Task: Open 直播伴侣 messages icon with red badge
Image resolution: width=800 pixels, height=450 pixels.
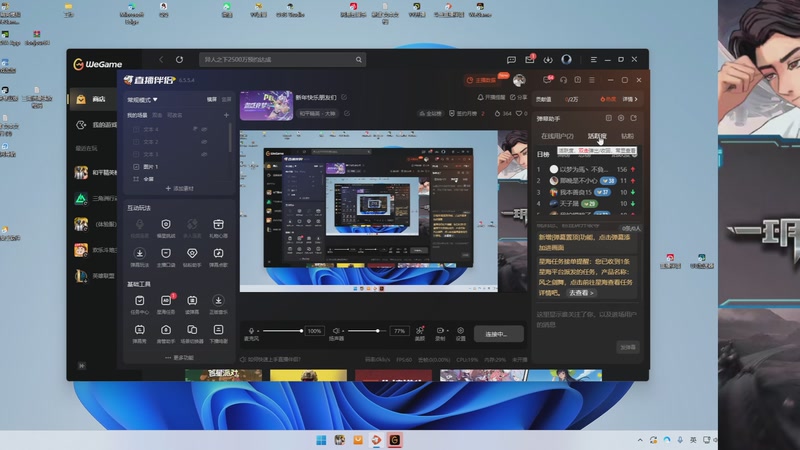Action: pyautogui.click(x=547, y=80)
